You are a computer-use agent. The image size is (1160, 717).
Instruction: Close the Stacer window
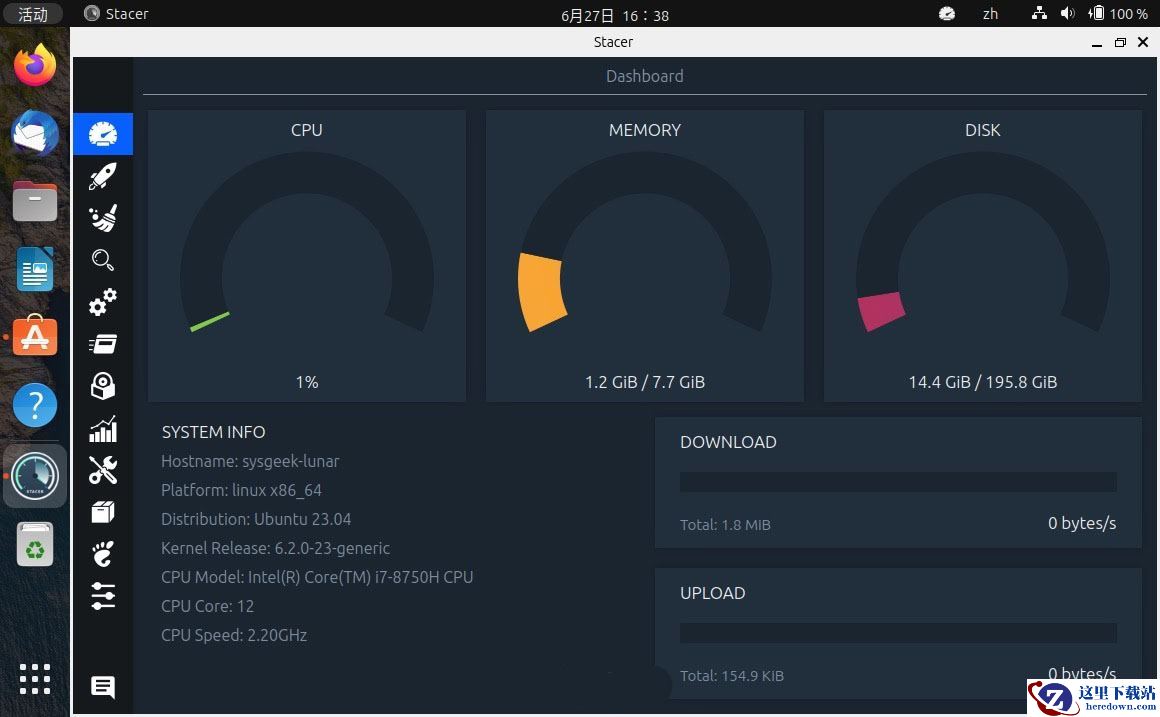click(x=1143, y=42)
